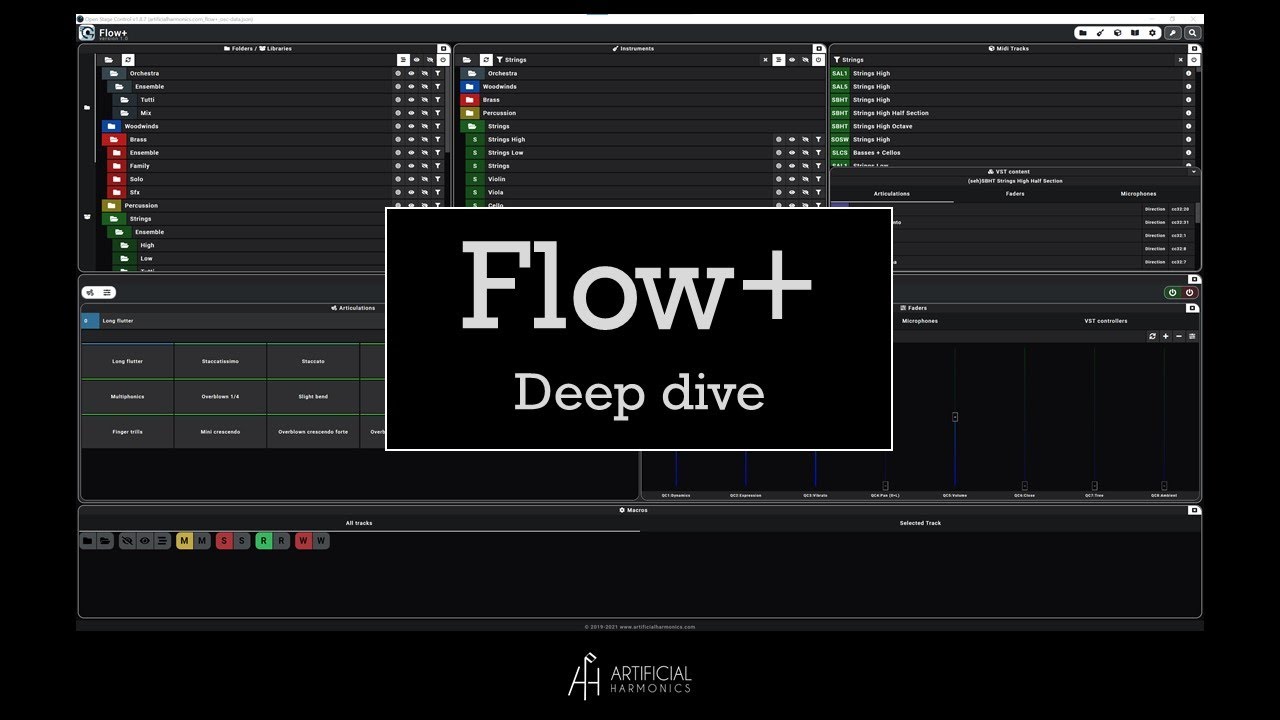Adjust the QC6:Close fader
The width and height of the screenshot is (1280, 720).
tap(1024, 485)
